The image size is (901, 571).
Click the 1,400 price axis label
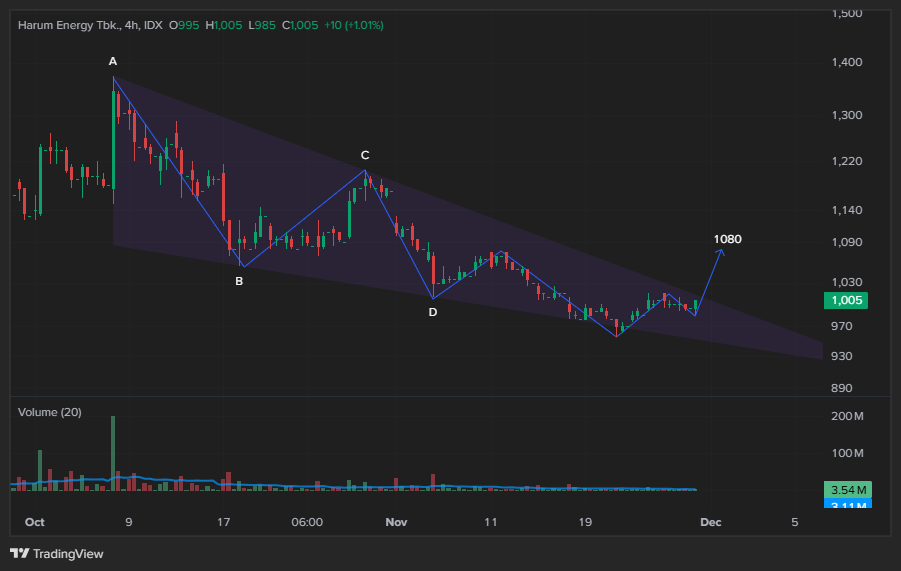(x=847, y=62)
